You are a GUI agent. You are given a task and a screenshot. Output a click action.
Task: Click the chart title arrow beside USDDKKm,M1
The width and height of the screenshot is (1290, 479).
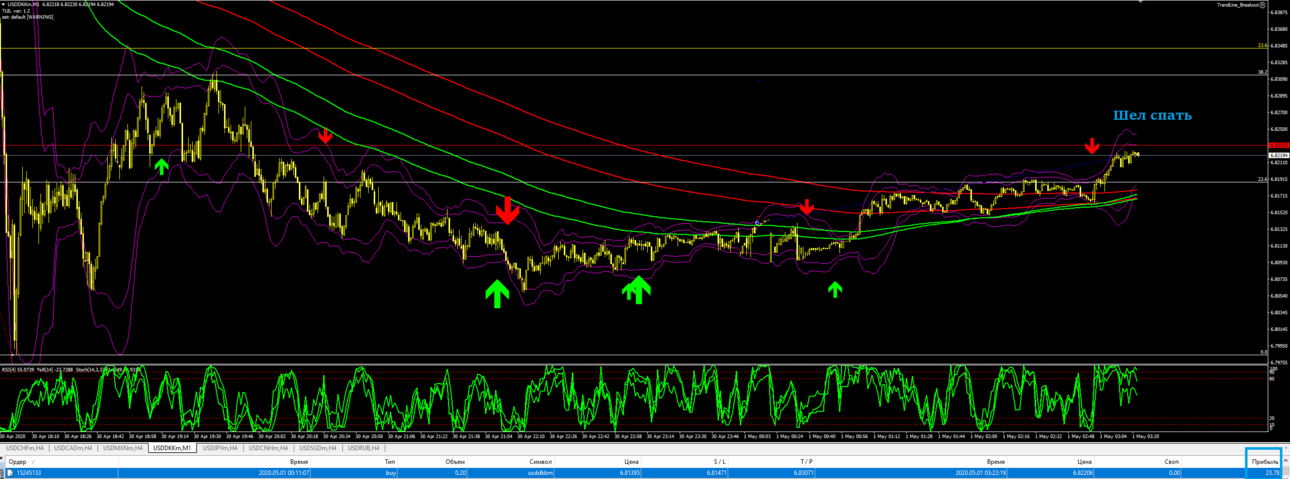(3, 5)
